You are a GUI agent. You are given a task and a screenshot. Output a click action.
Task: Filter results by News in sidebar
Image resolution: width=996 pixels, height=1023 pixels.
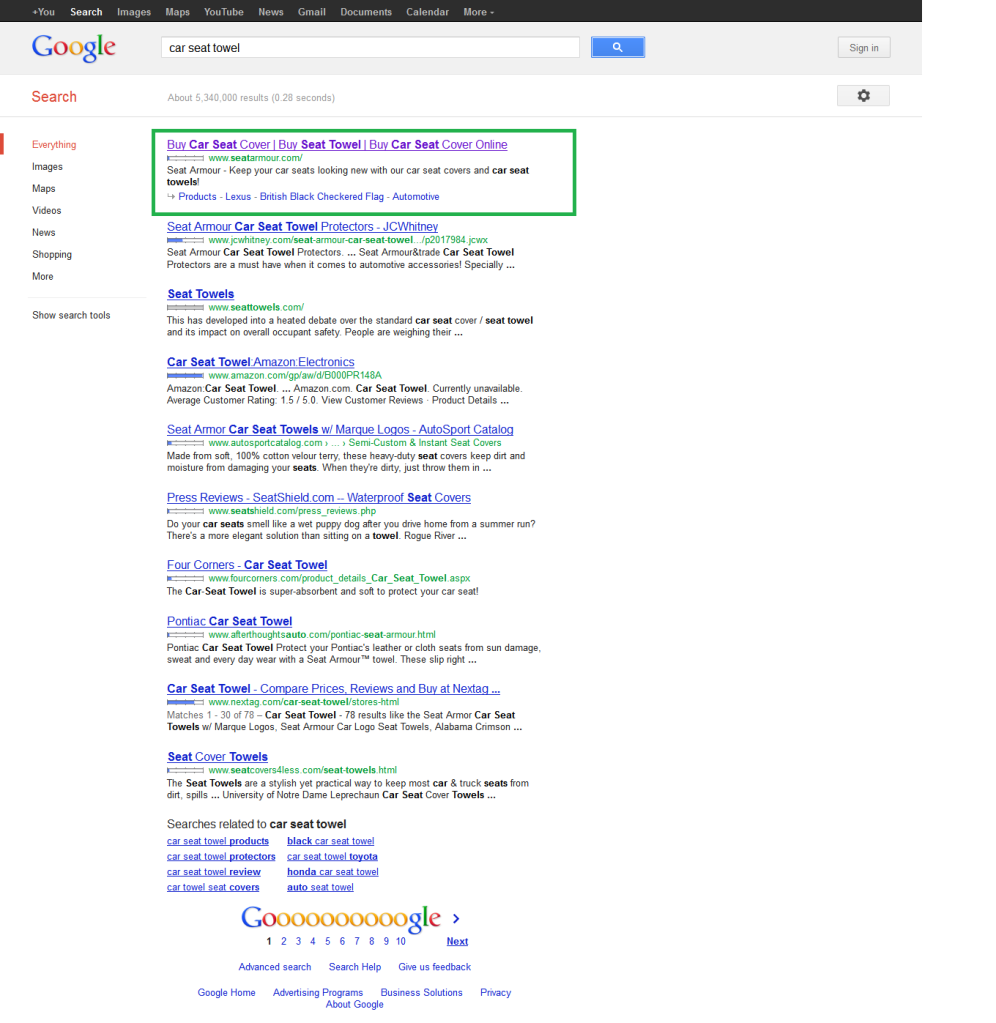(44, 232)
